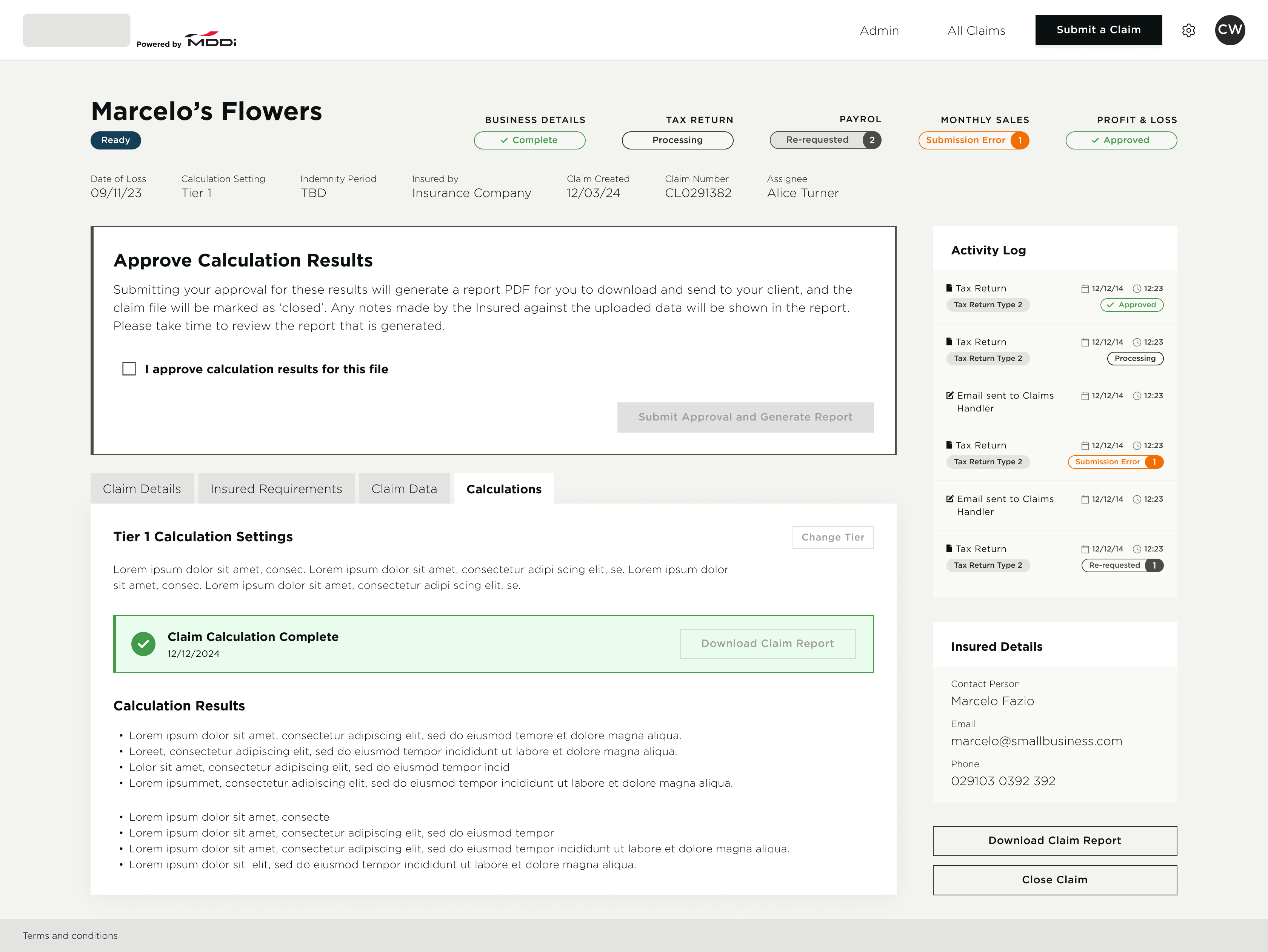The height and width of the screenshot is (952, 1268).
Task: Click the Tax Return Processing status pill
Action: (x=677, y=140)
